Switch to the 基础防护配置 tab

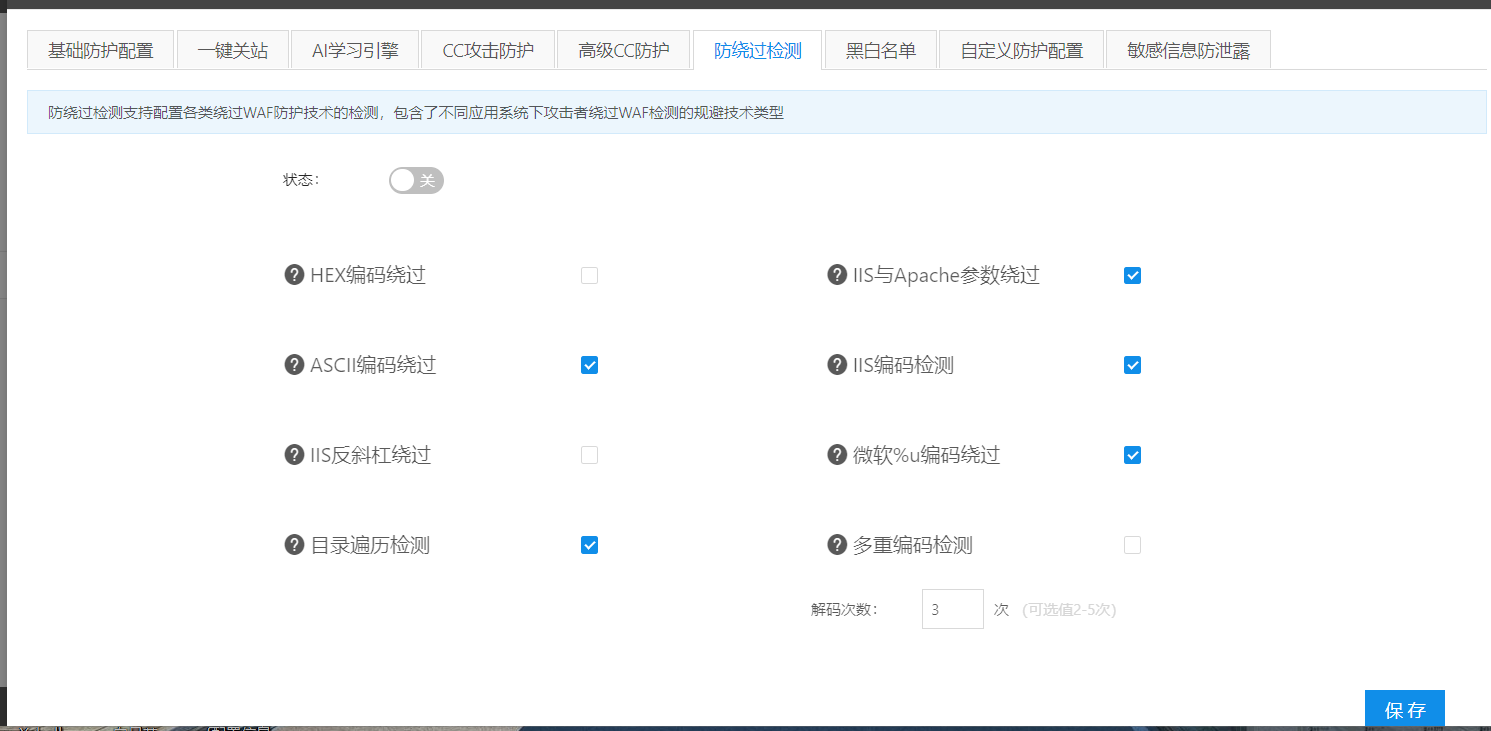pos(101,50)
